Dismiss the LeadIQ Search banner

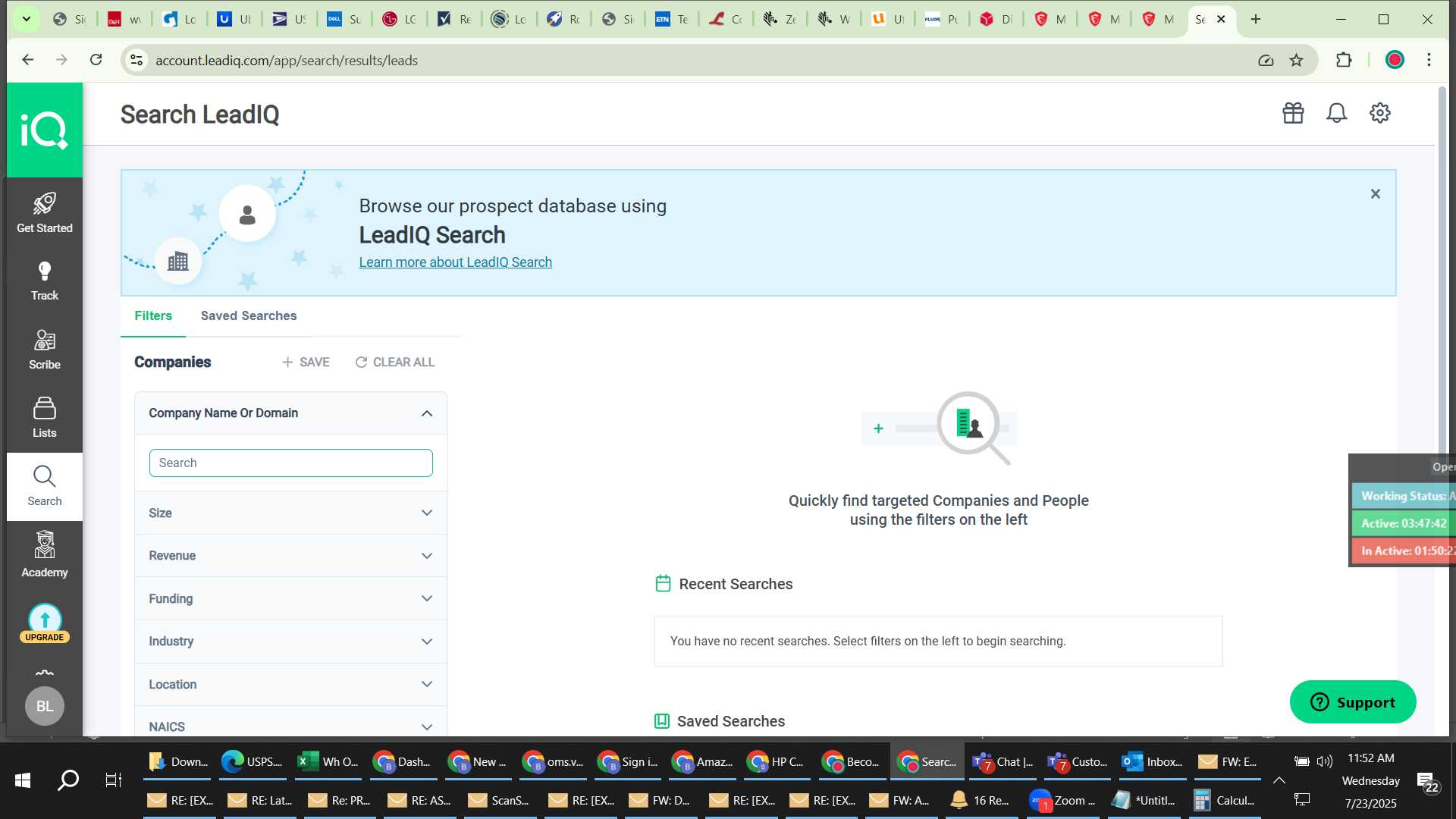point(1375,194)
